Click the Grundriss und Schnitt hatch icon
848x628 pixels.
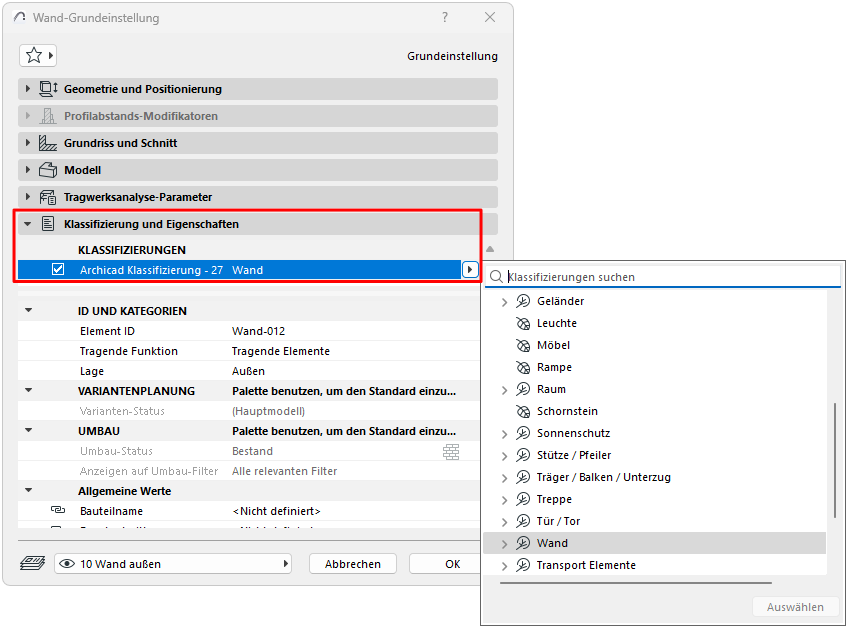point(48,143)
